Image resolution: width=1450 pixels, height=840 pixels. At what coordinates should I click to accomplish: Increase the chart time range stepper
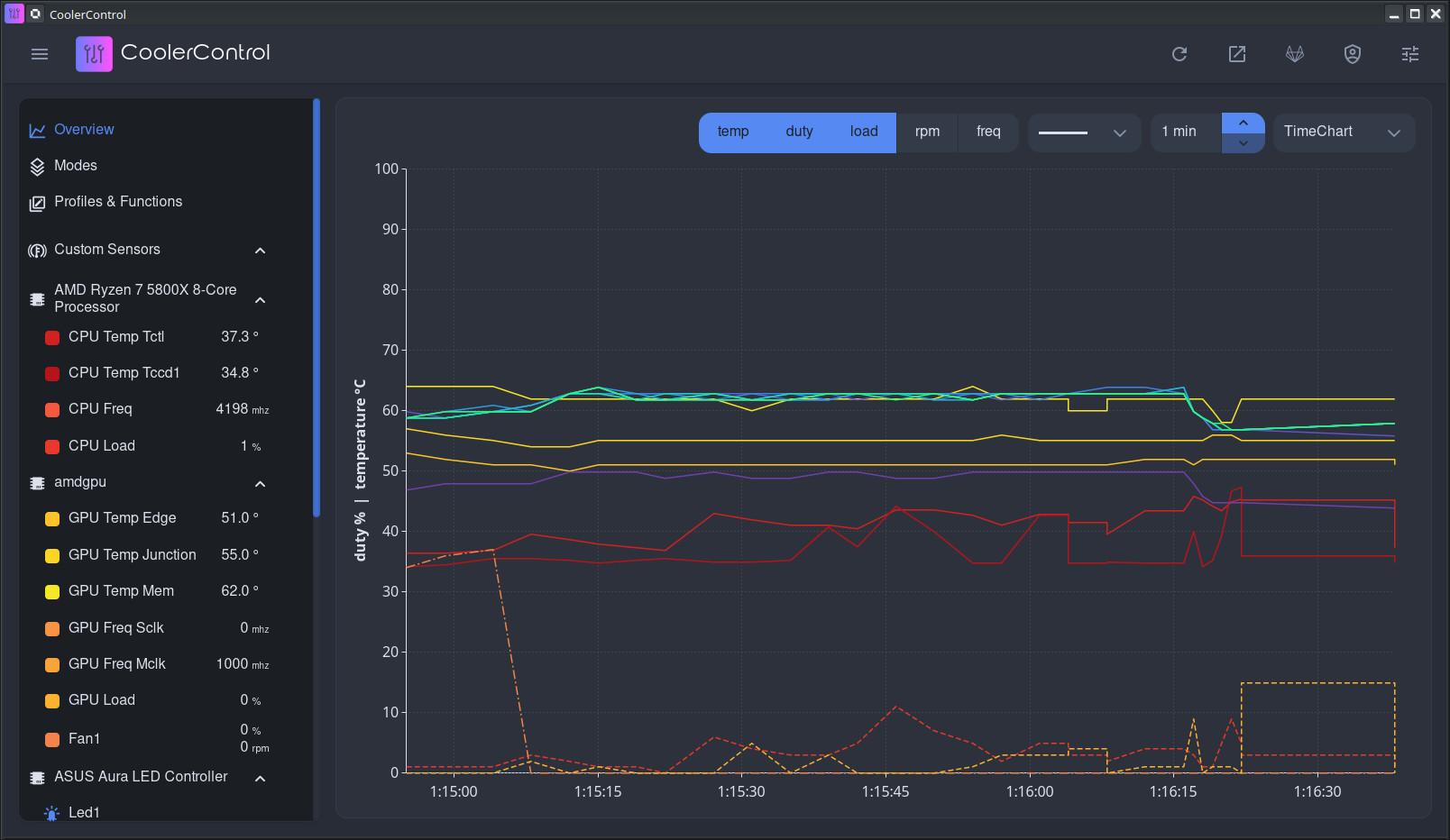point(1243,123)
